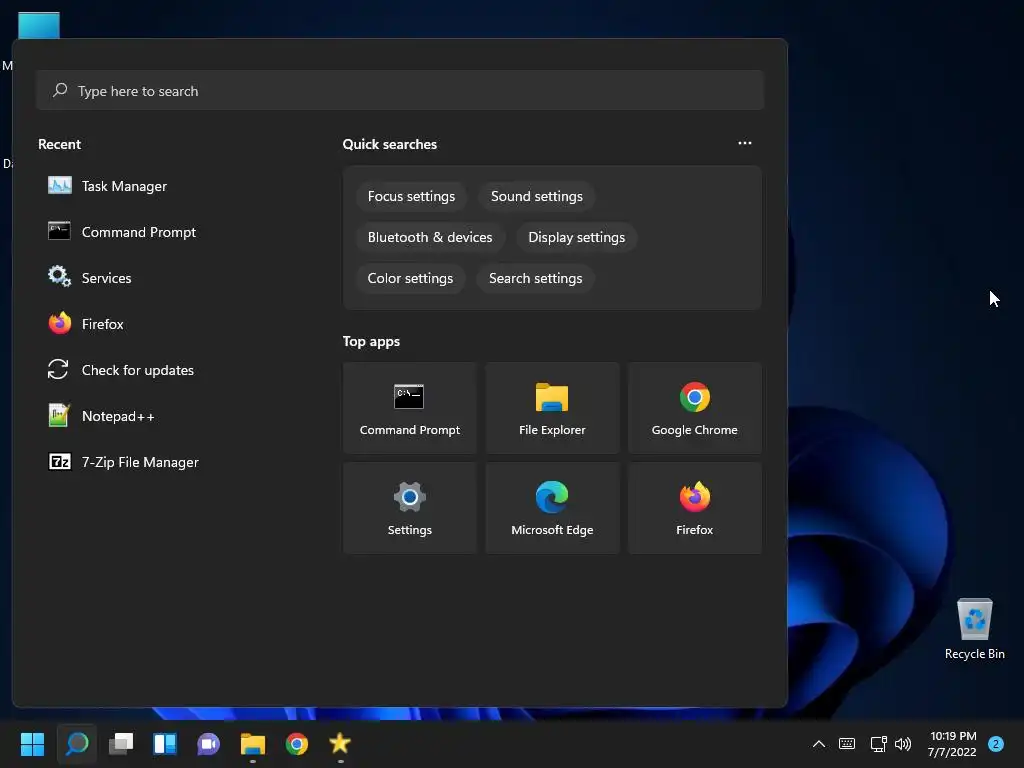Screen dimensions: 1024x768
Task: Open the Widgets taskbar icon
Action: [x=165, y=744]
